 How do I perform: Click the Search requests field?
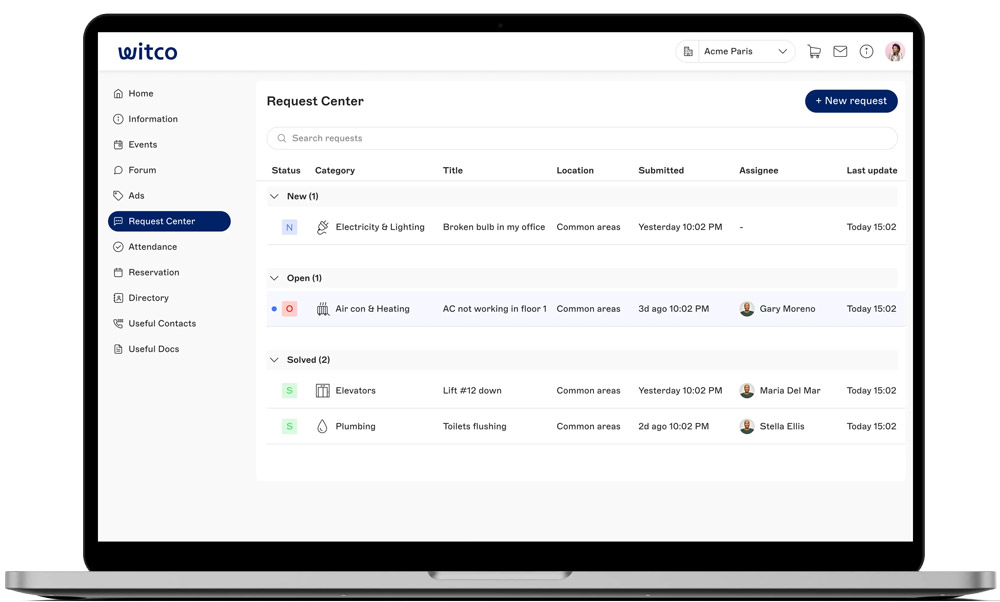pos(582,139)
